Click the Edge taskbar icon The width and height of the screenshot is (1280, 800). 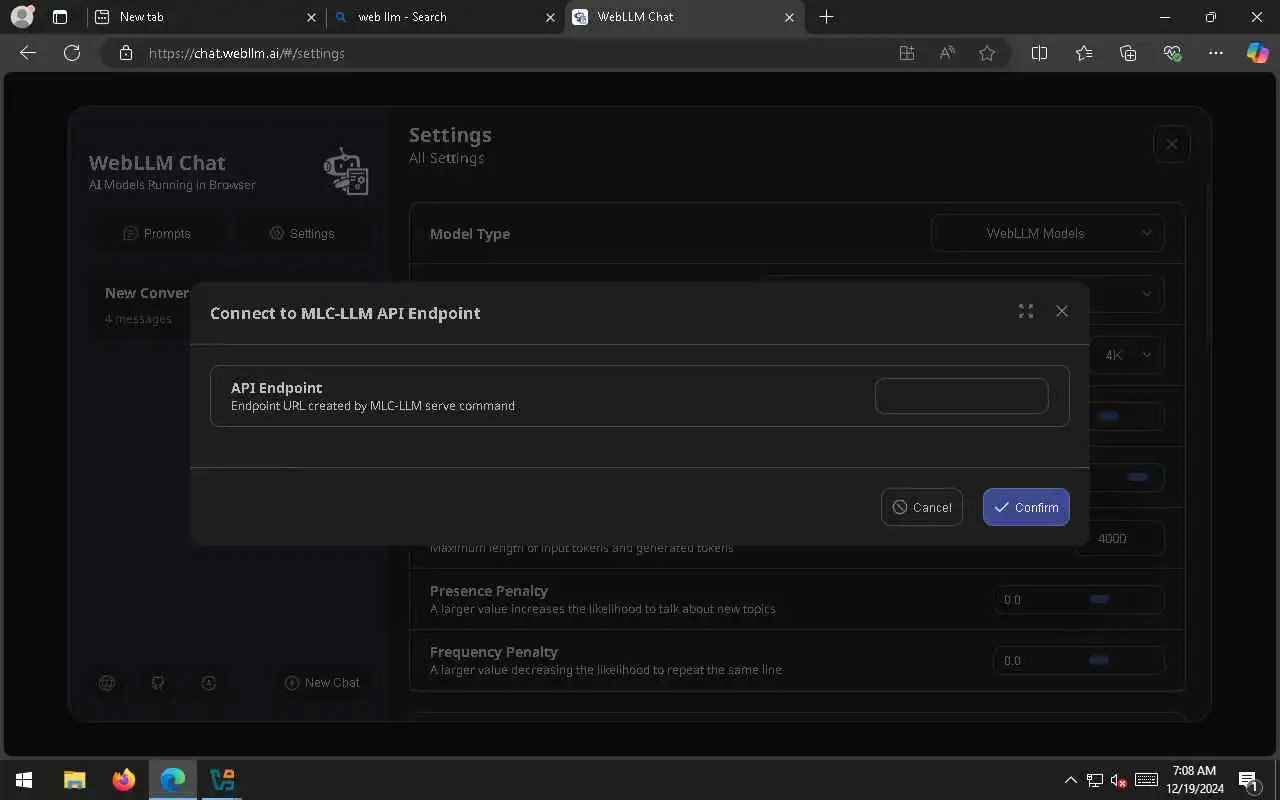tap(173, 780)
